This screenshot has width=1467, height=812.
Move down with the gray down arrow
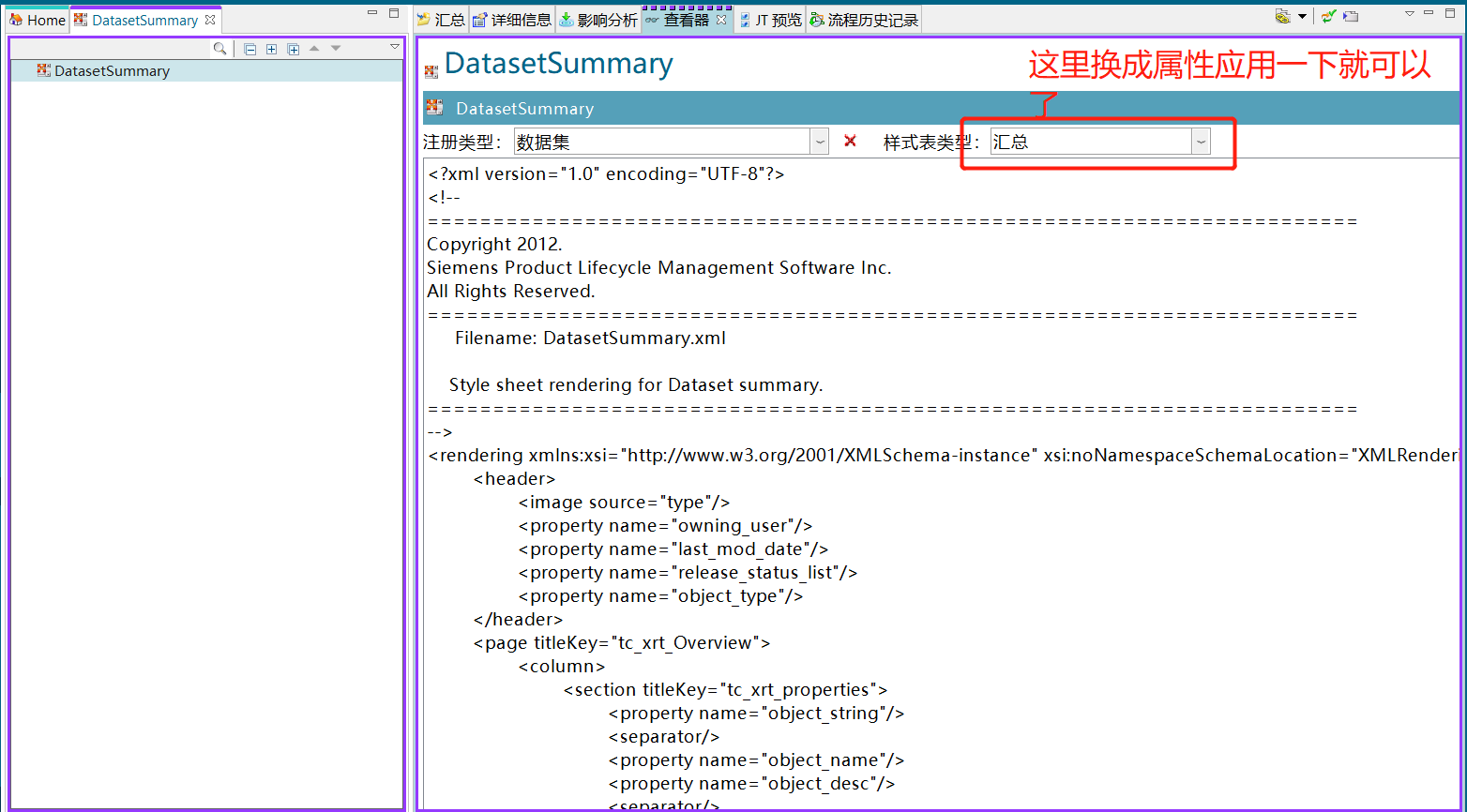click(x=336, y=48)
